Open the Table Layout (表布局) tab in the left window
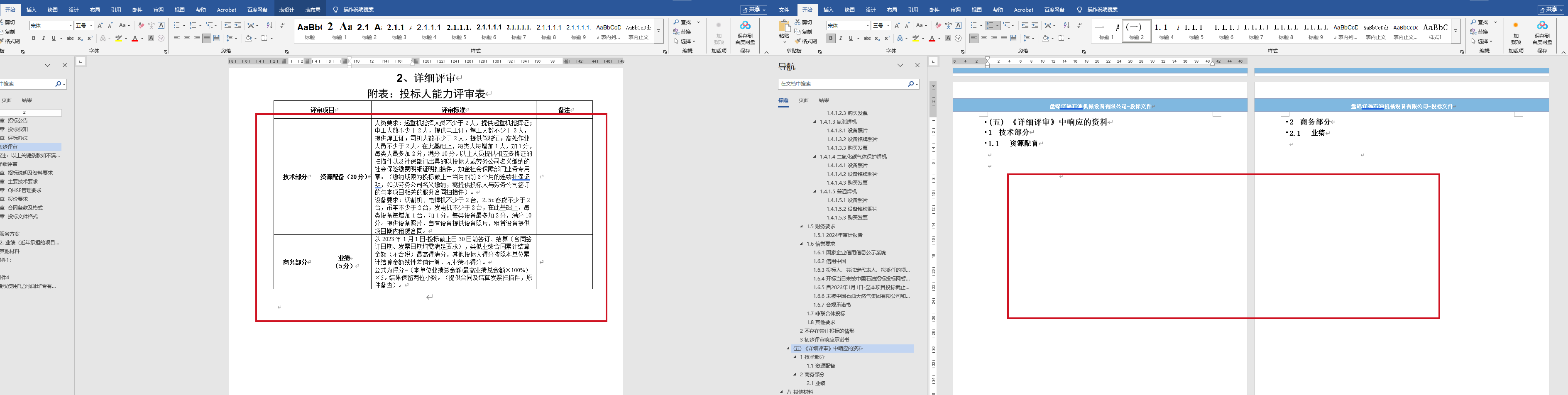Screen dimensions: 1568x395 pyautogui.click(x=313, y=10)
